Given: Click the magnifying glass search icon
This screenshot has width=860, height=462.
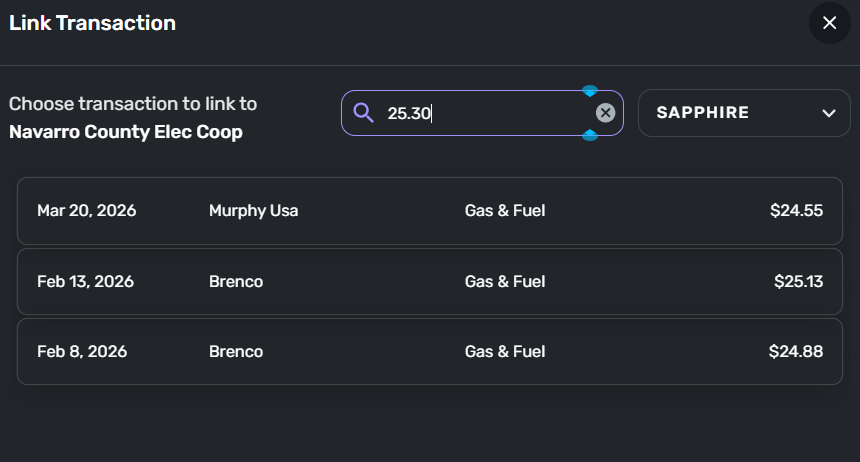Looking at the screenshot, I should (x=364, y=113).
